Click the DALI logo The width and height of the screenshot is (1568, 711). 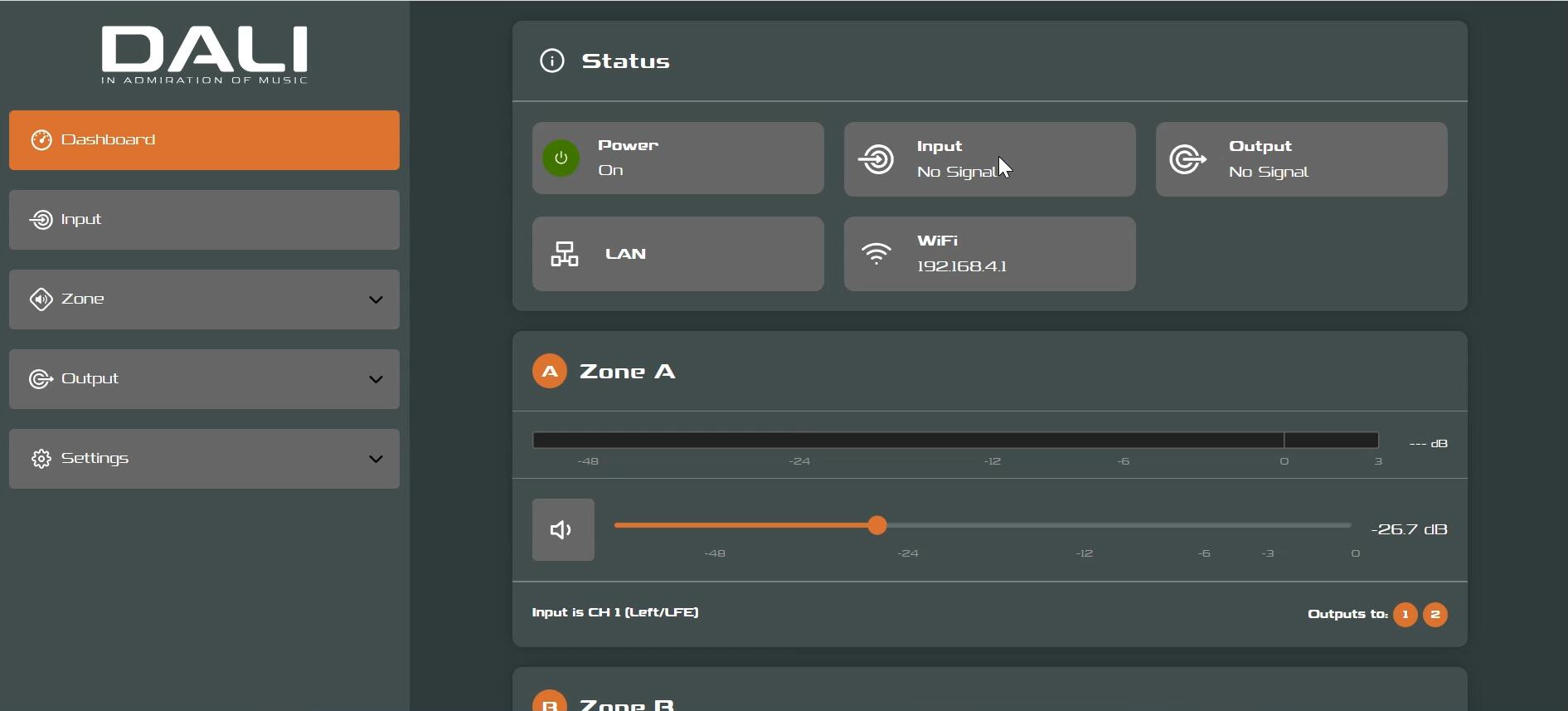(204, 55)
